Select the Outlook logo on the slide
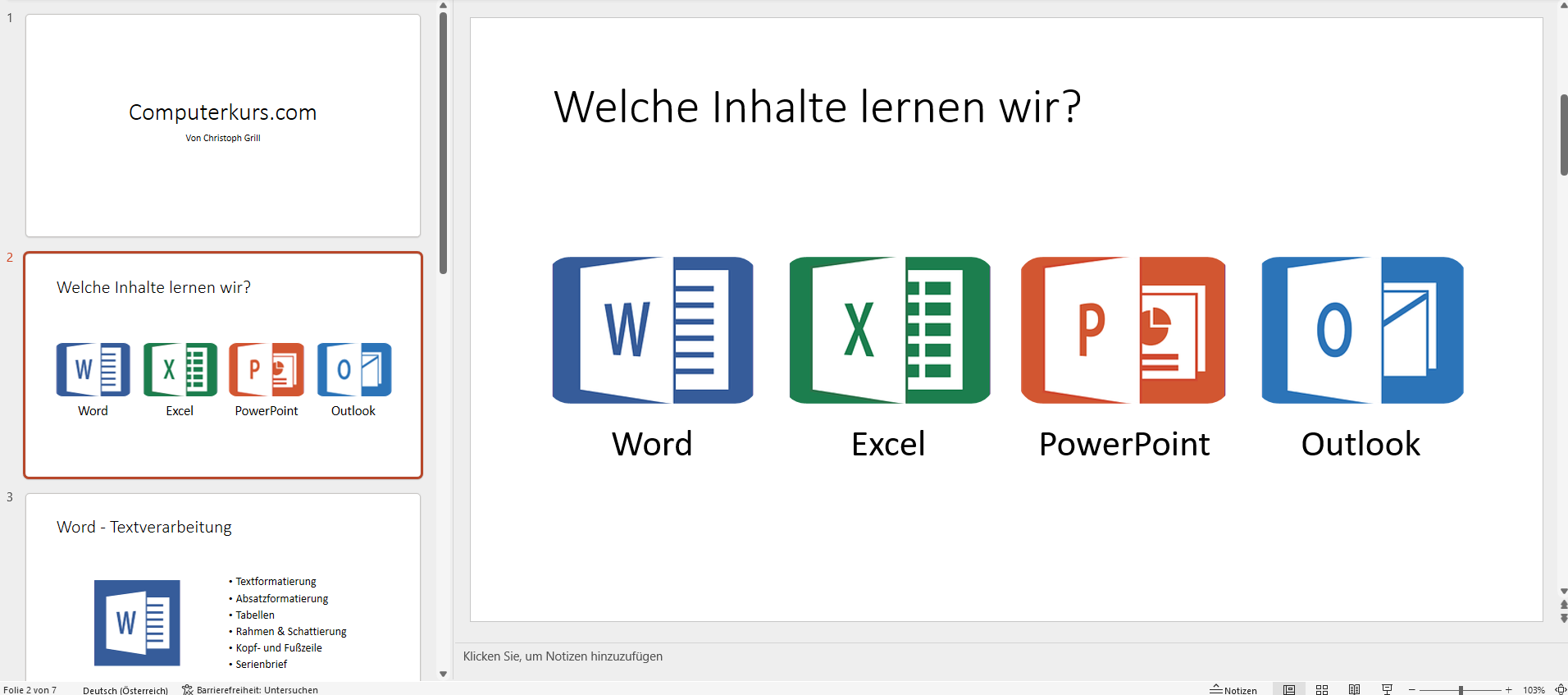The height and width of the screenshot is (695, 1568). tap(1362, 330)
